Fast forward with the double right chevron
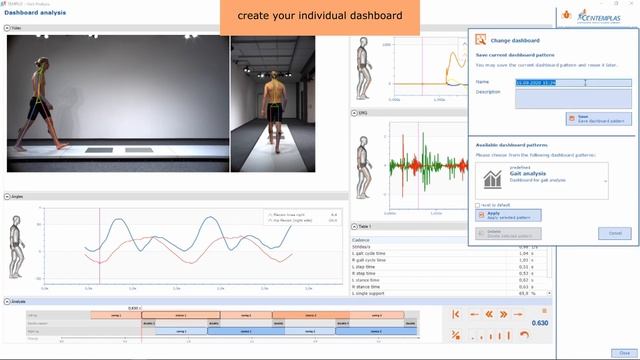 [503, 314]
